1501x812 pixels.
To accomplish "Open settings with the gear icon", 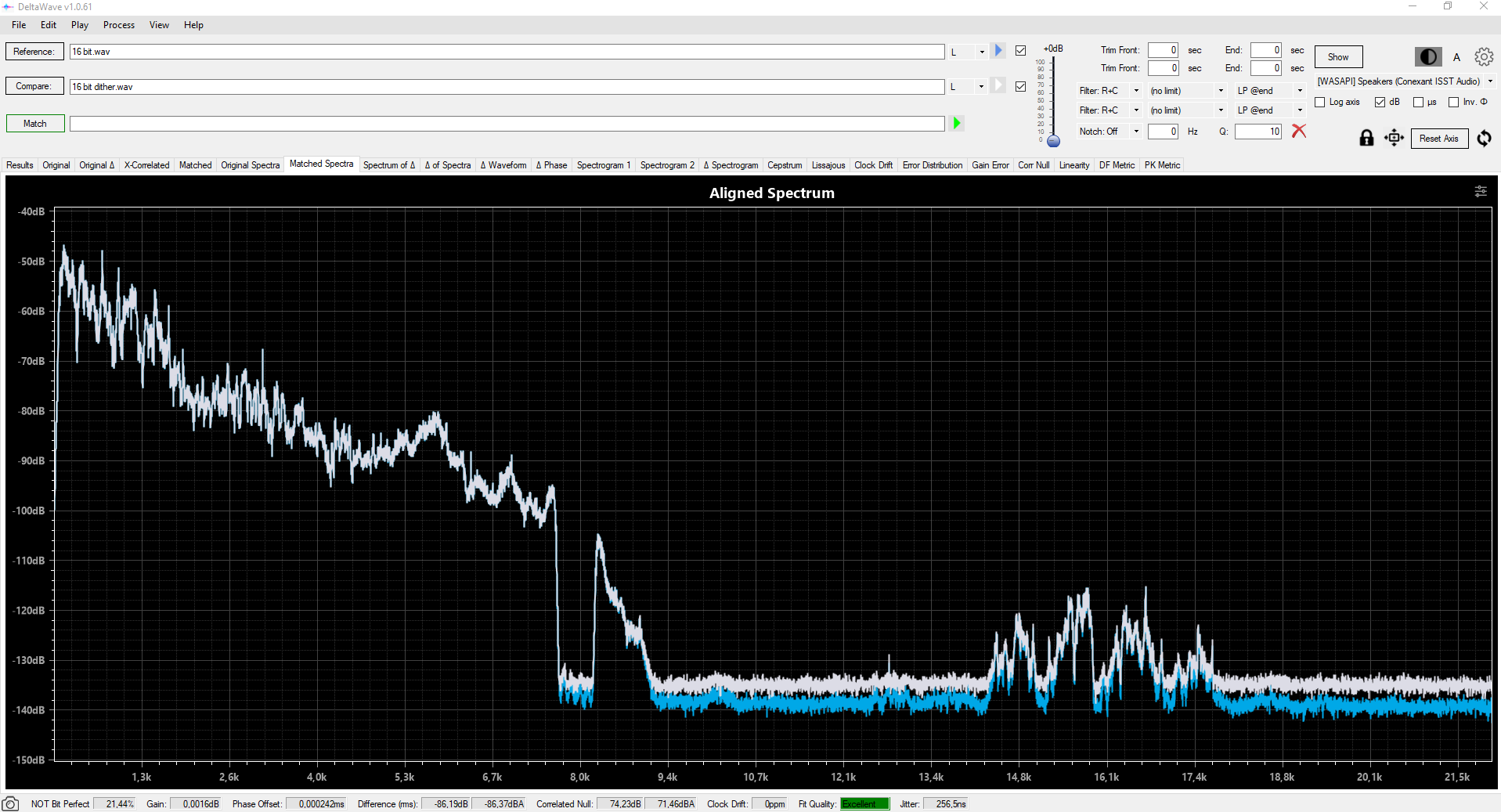I will coord(1484,56).
